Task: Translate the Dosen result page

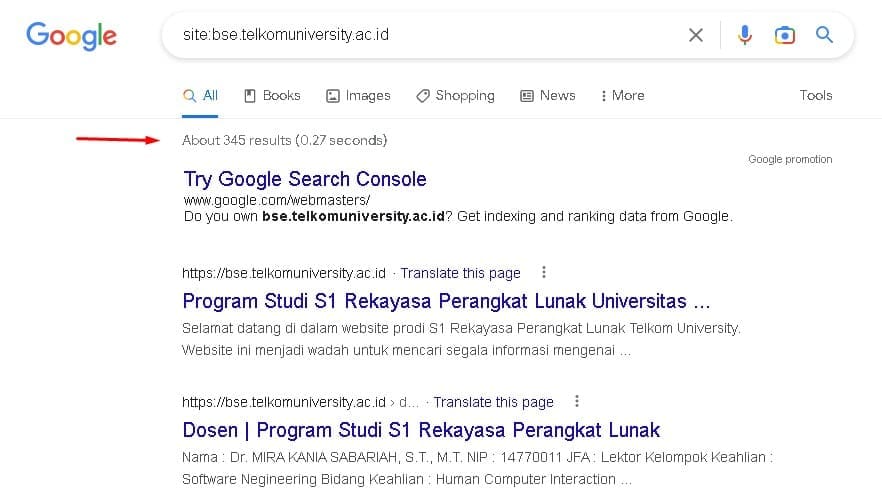Action: pos(493,402)
